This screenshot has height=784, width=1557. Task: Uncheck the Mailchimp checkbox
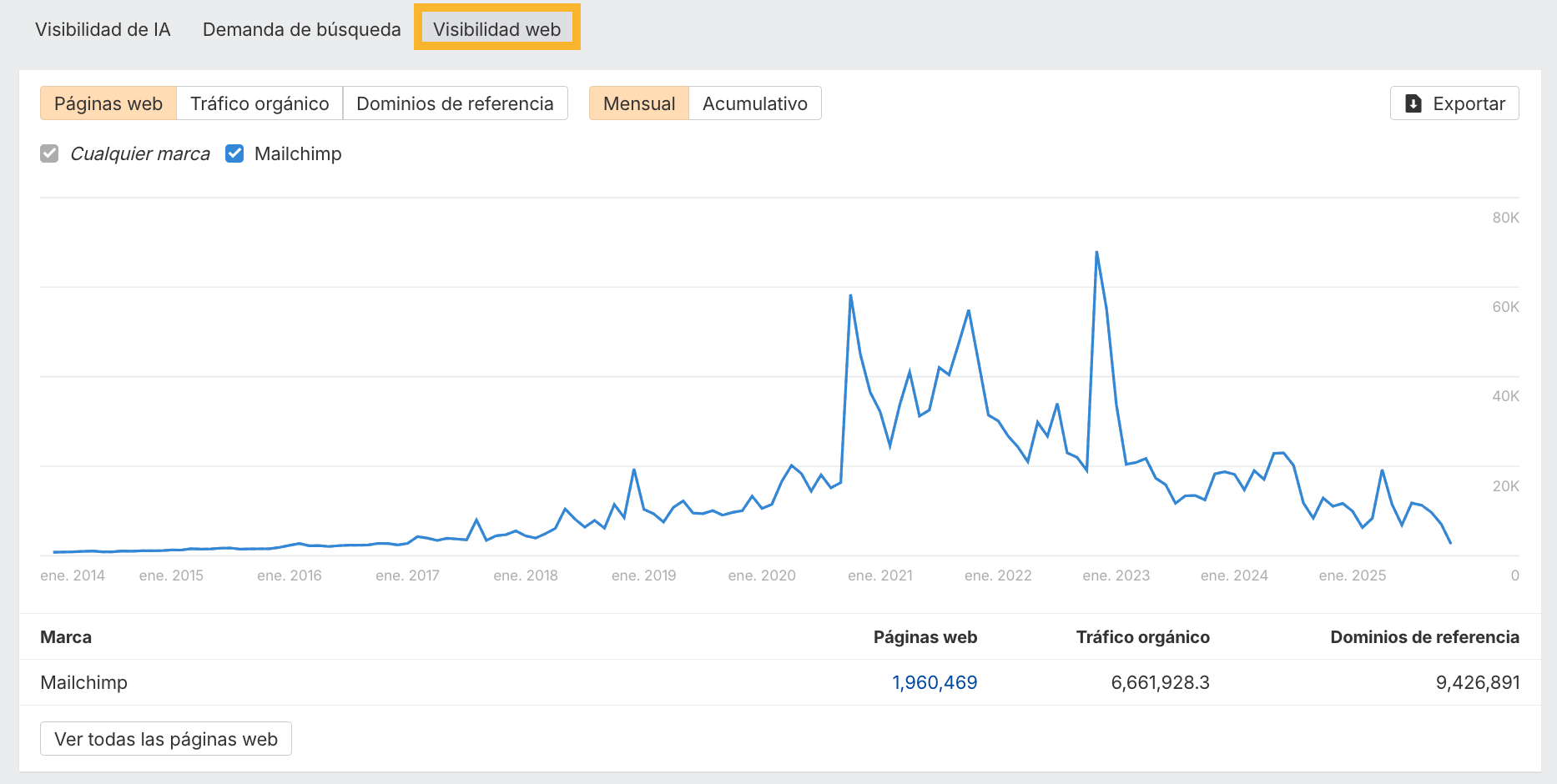pos(234,153)
